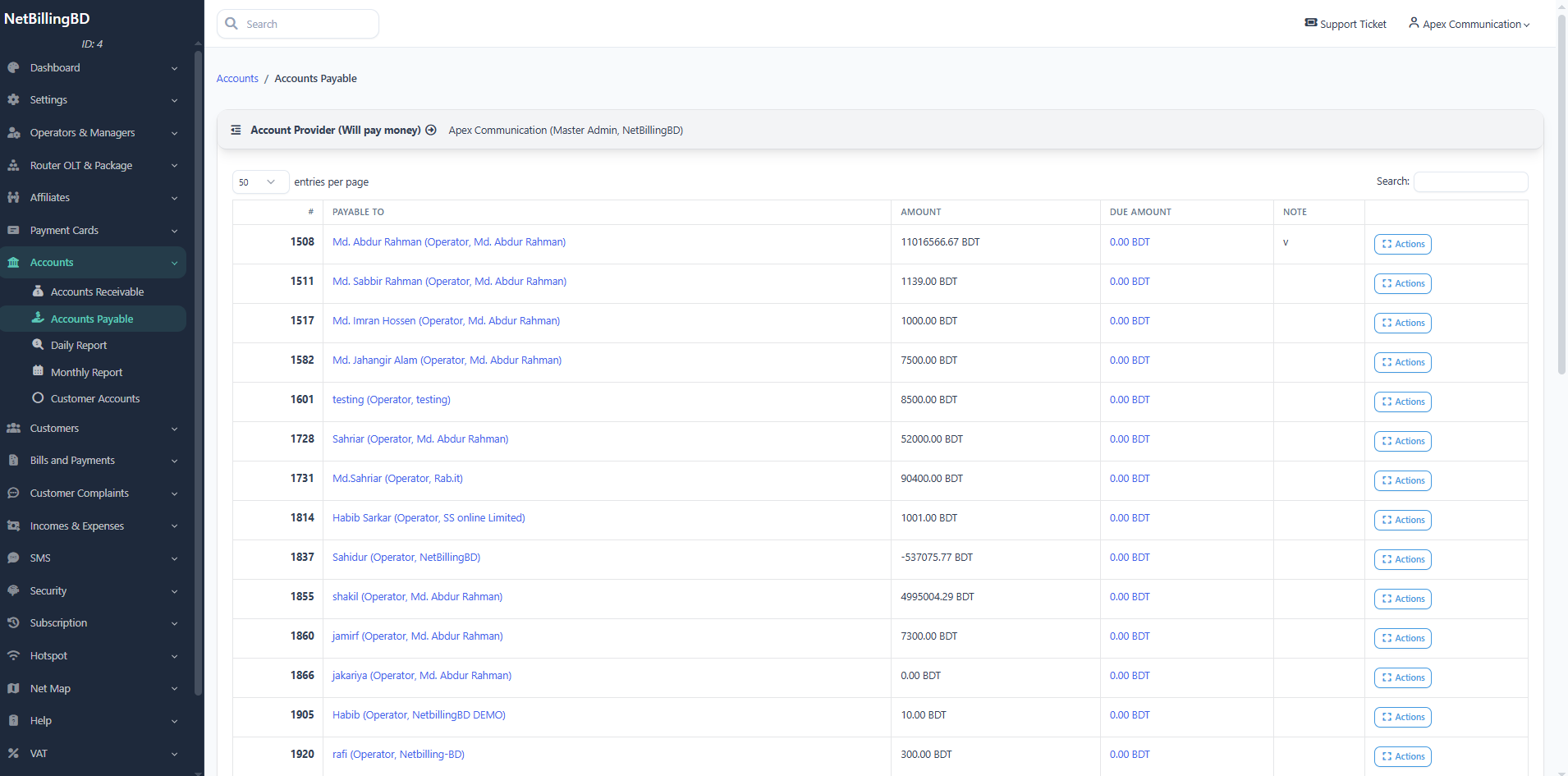Click the NetBillingBD logo text

tap(47, 18)
